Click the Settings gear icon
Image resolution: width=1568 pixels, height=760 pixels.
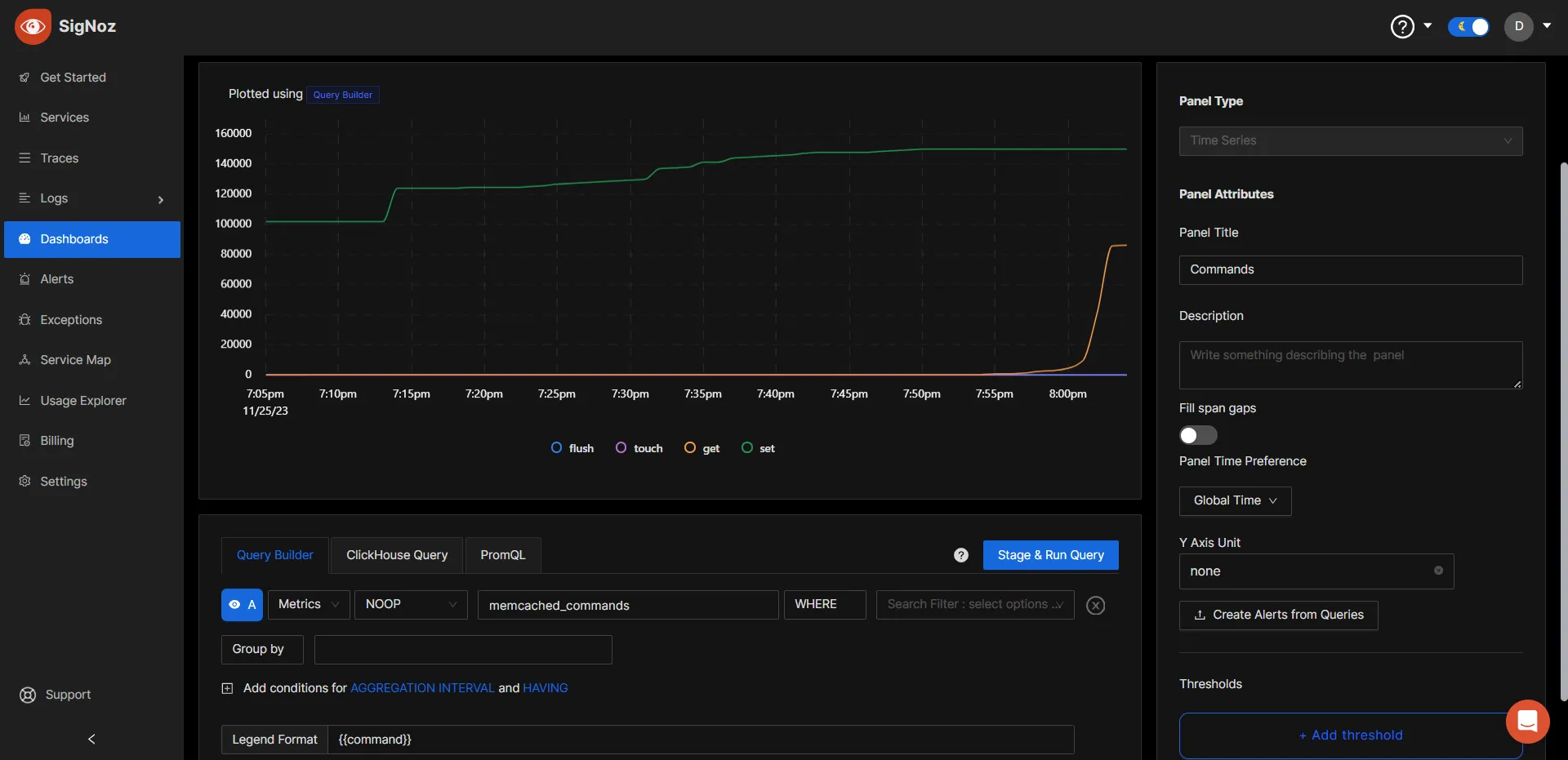pos(24,482)
